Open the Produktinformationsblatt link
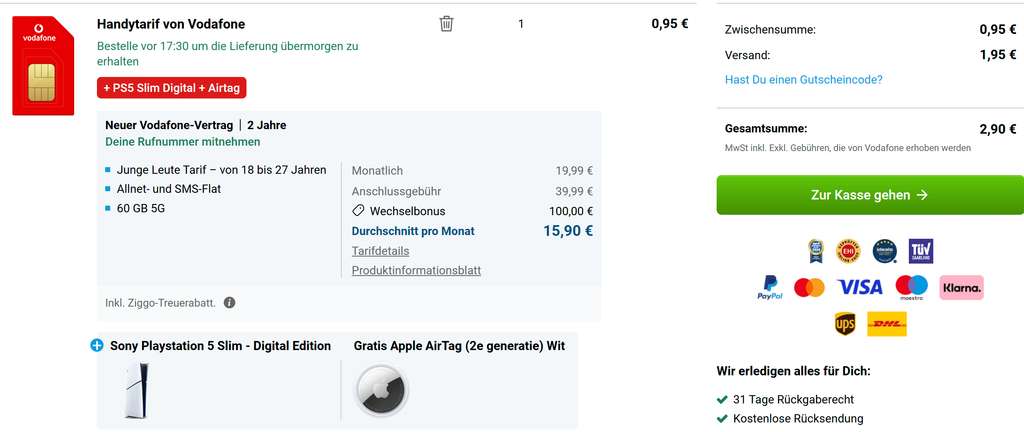 pos(417,270)
